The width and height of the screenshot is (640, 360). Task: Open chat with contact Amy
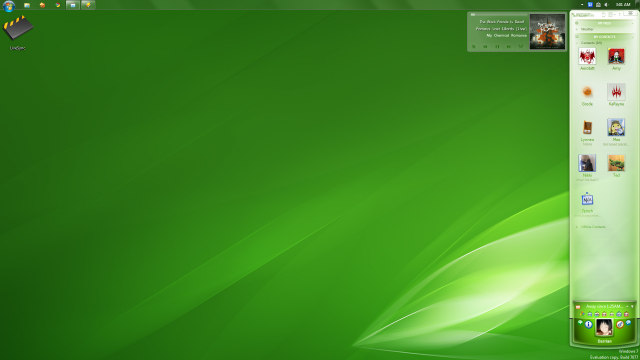coord(616,56)
